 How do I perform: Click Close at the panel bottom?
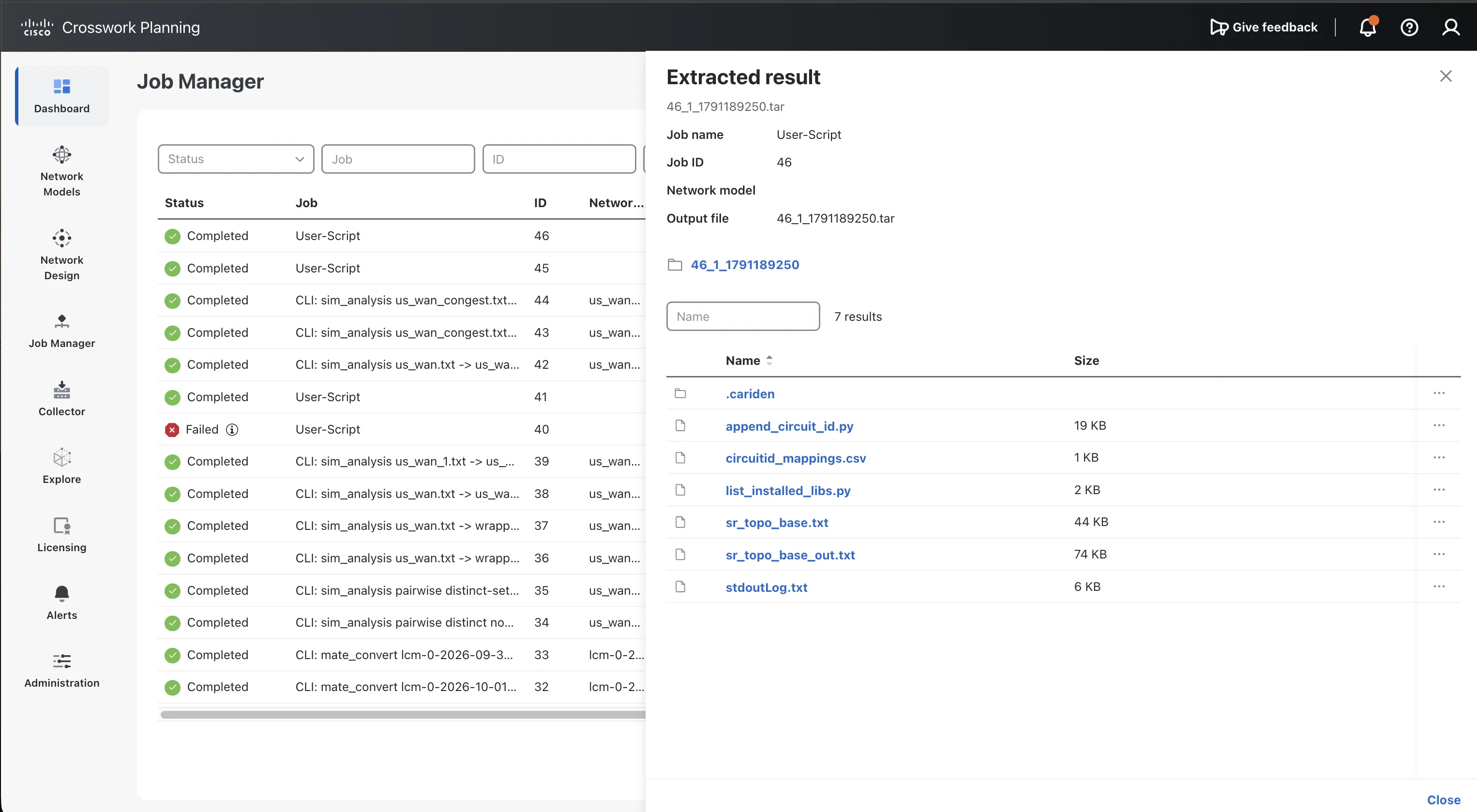click(1443, 799)
